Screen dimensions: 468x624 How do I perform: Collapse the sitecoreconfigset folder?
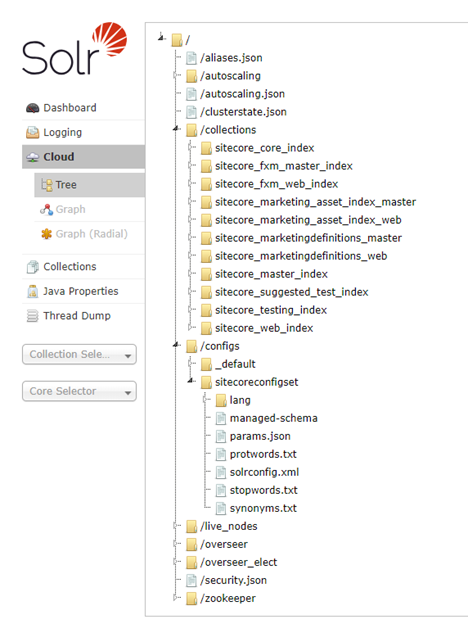pos(191,380)
